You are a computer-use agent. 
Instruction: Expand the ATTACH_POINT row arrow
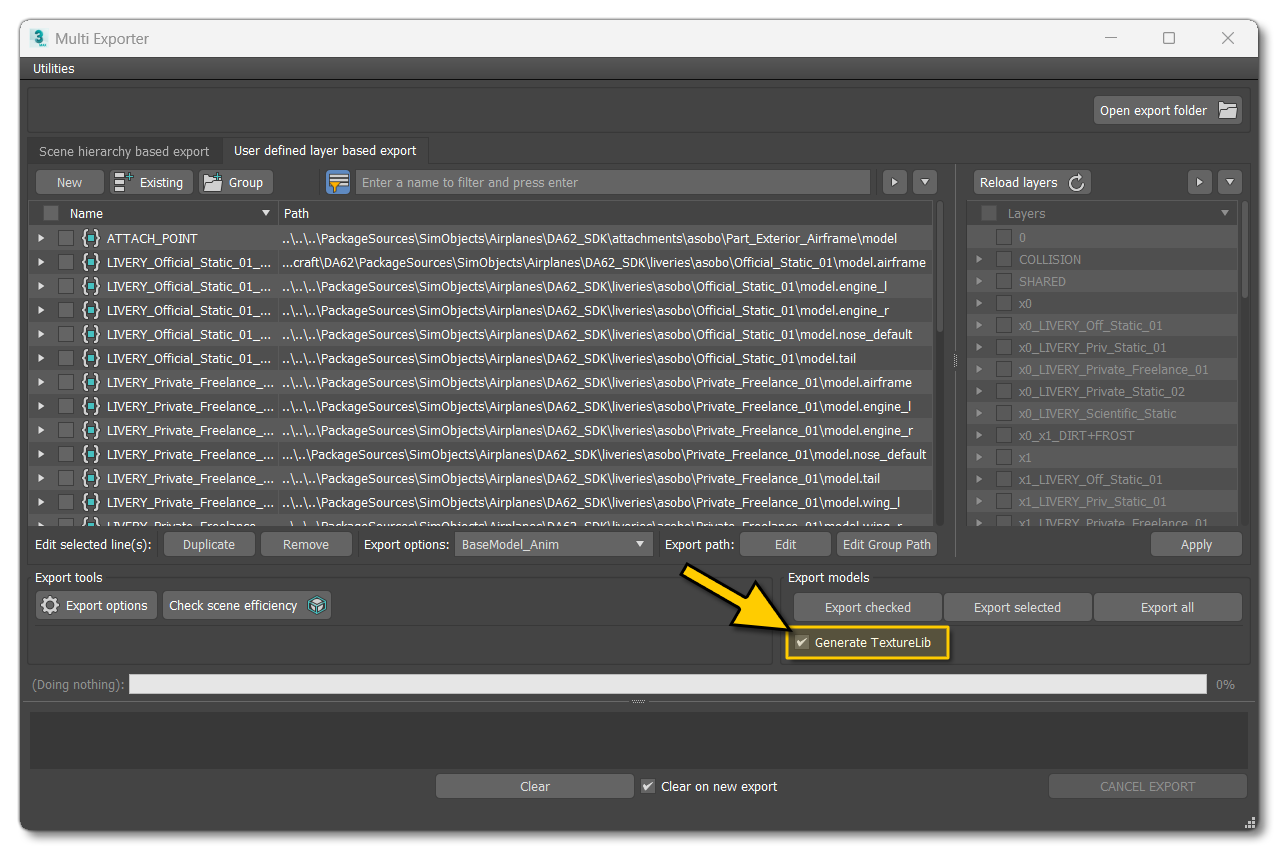coord(39,238)
